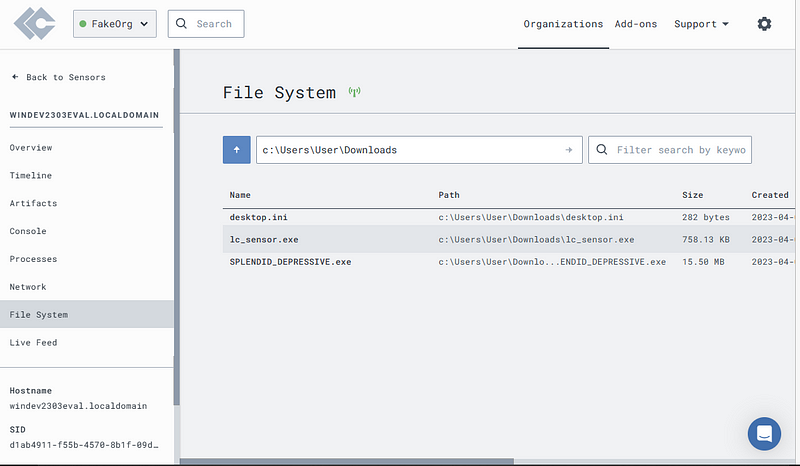Viewport: 800px width, 466px height.
Task: Click the top Search field
Action: tap(206, 23)
